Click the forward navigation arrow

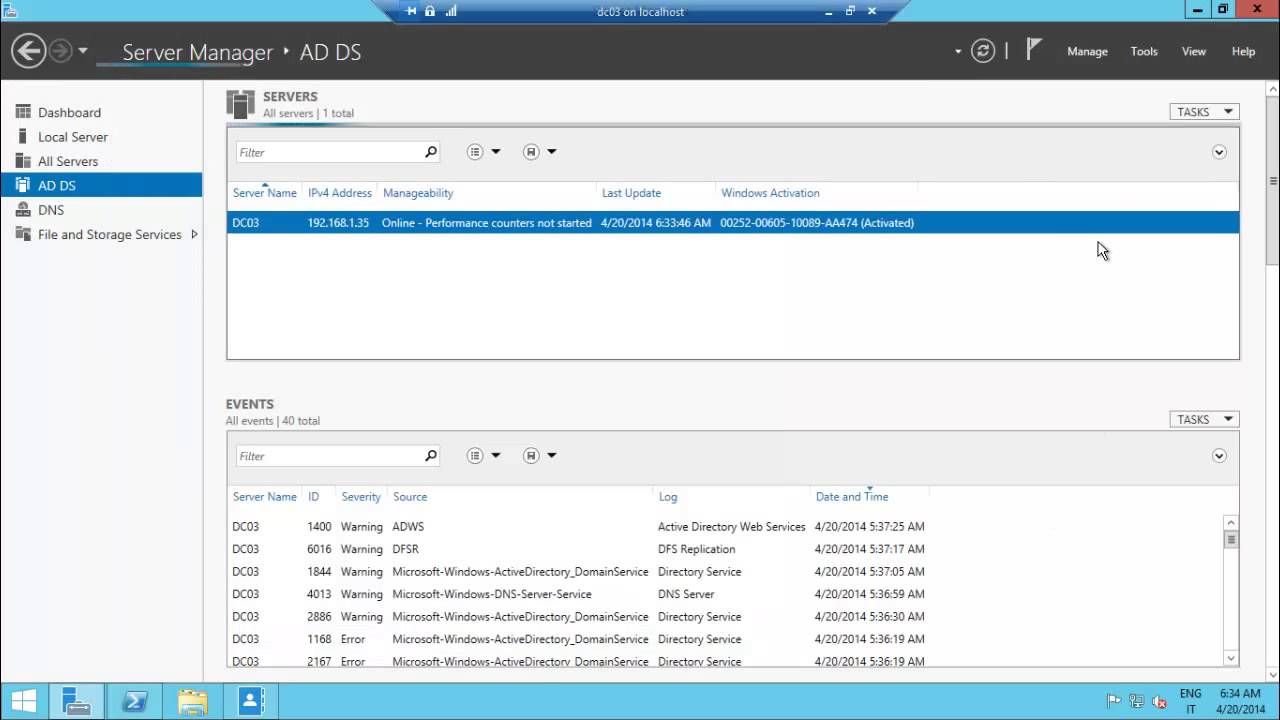click(x=61, y=51)
